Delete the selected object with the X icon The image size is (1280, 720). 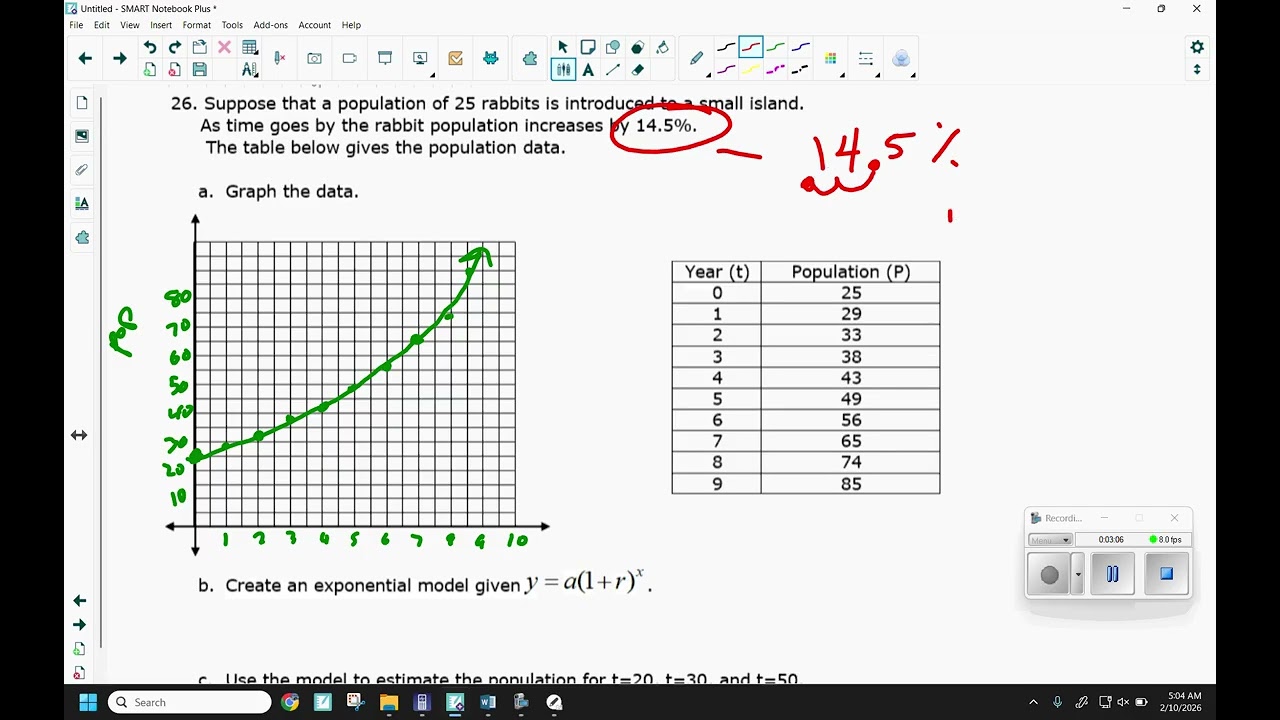click(224, 47)
